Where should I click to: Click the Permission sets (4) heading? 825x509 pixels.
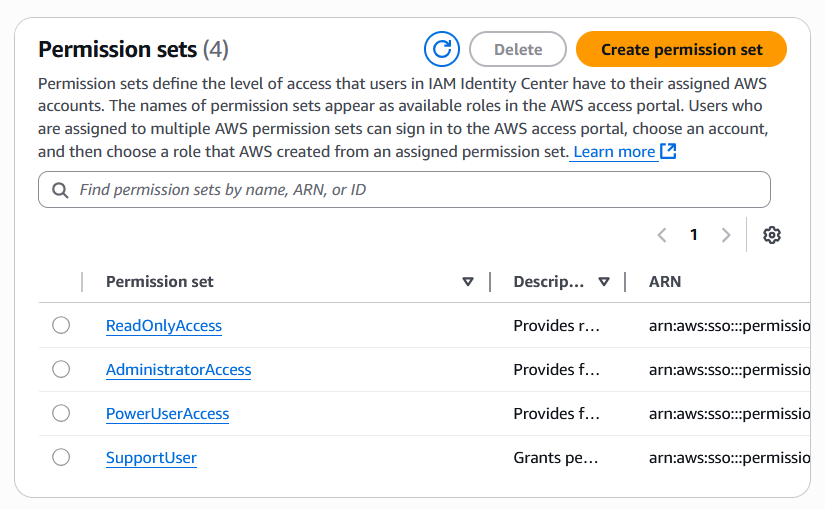pos(133,49)
